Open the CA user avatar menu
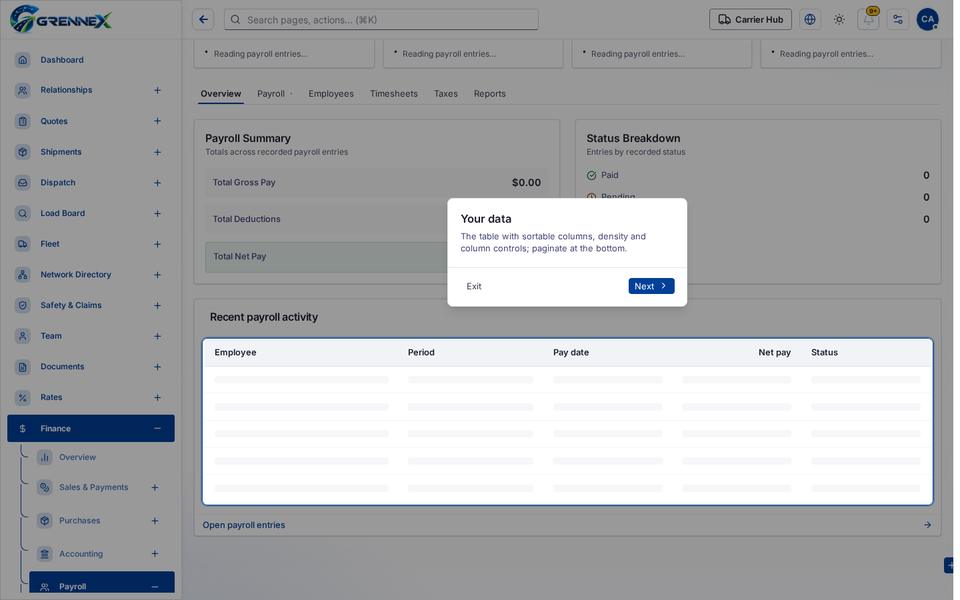This screenshot has width=960, height=600. click(927, 20)
